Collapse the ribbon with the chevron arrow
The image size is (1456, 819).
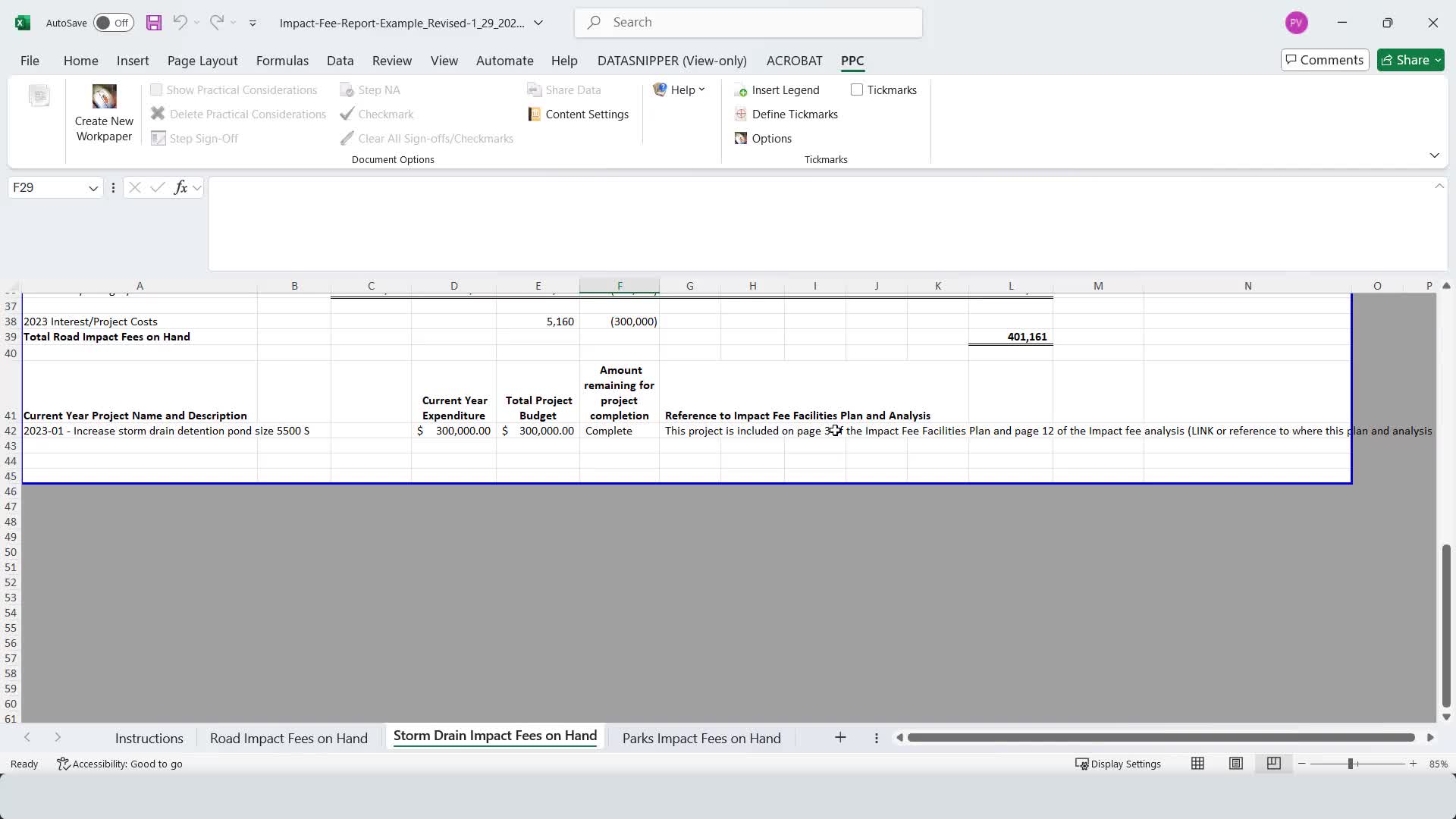pyautogui.click(x=1434, y=155)
